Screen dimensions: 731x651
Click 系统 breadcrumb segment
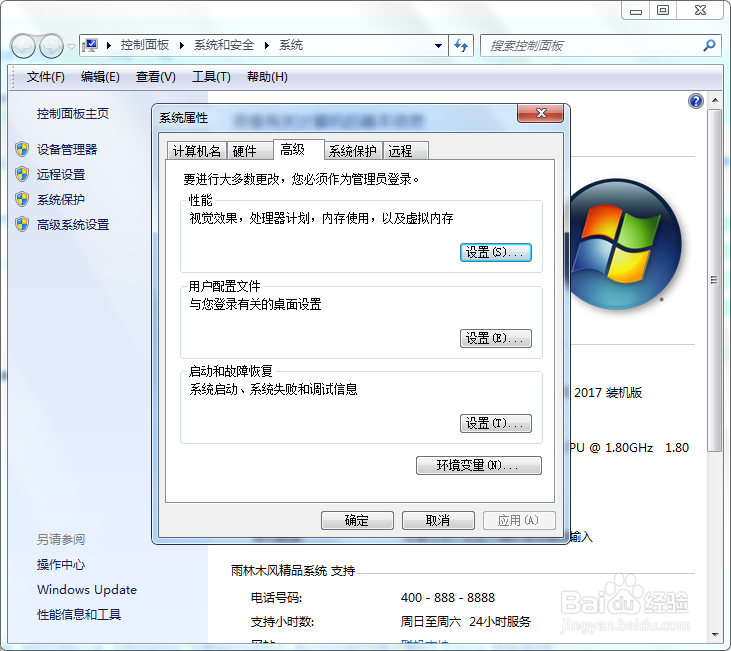291,45
